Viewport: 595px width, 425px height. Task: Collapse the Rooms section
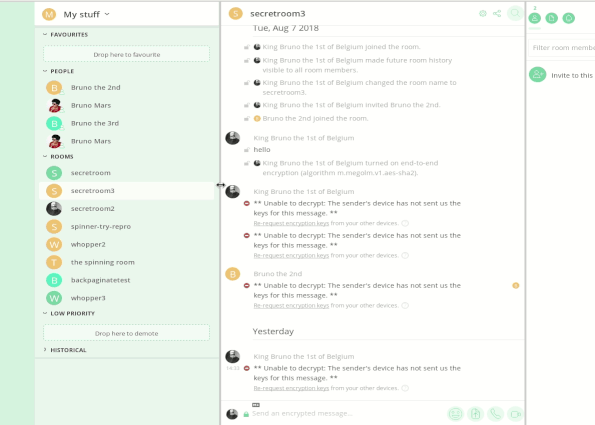pyautogui.click(x=58, y=156)
